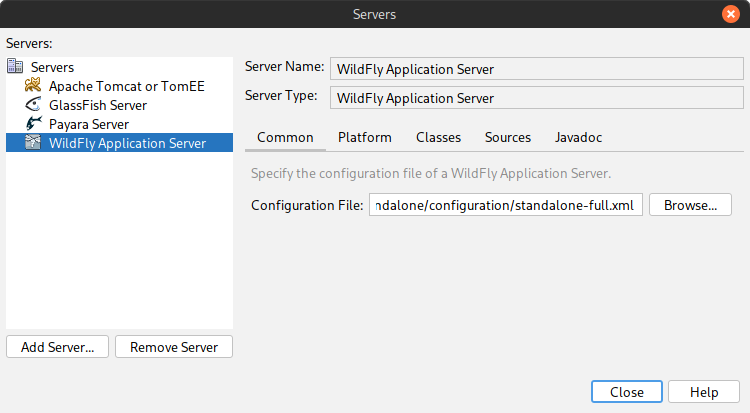Click the Server Name field
This screenshot has height=413, width=750.
pos(537,69)
